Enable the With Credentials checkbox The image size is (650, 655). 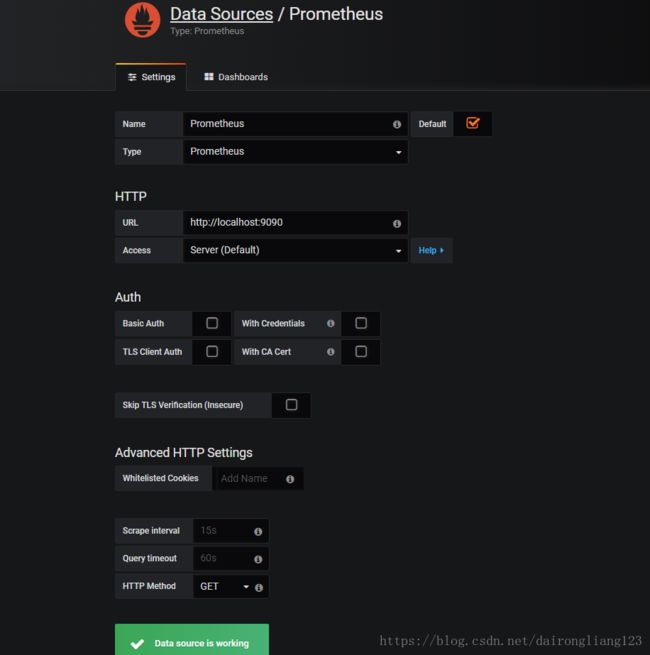coord(361,323)
